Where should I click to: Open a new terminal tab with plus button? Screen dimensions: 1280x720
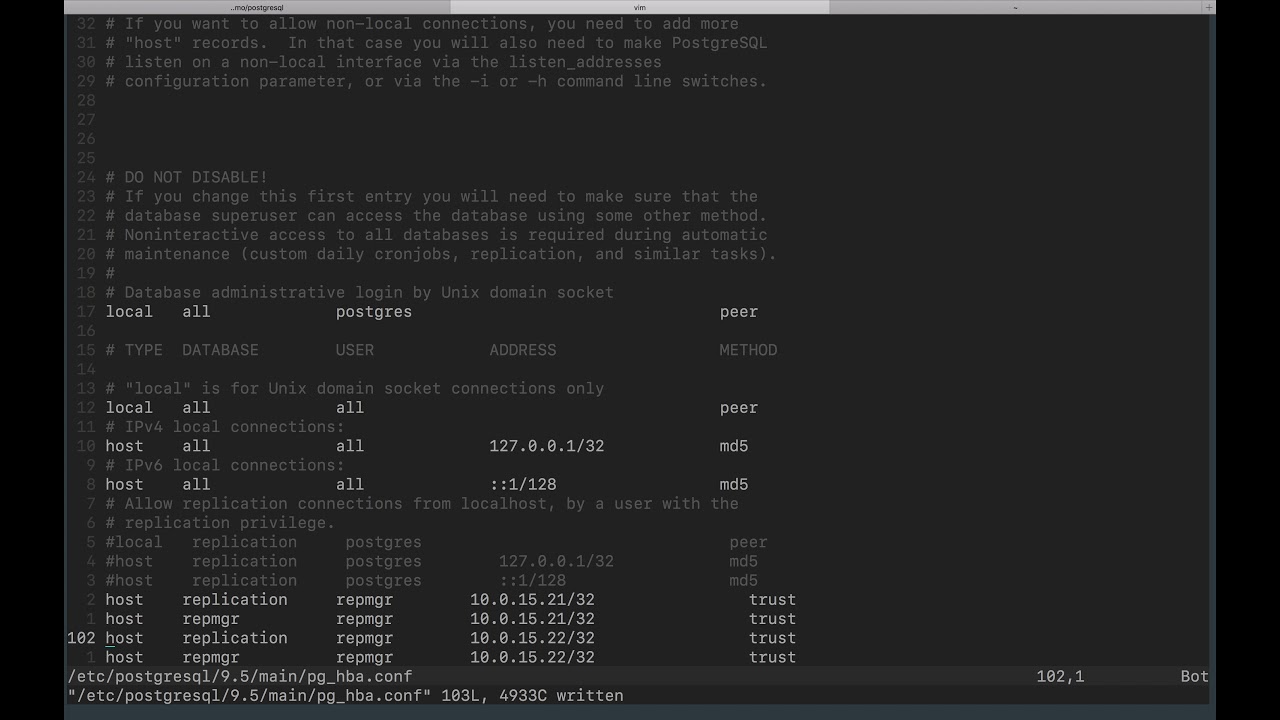pos(1209,7)
